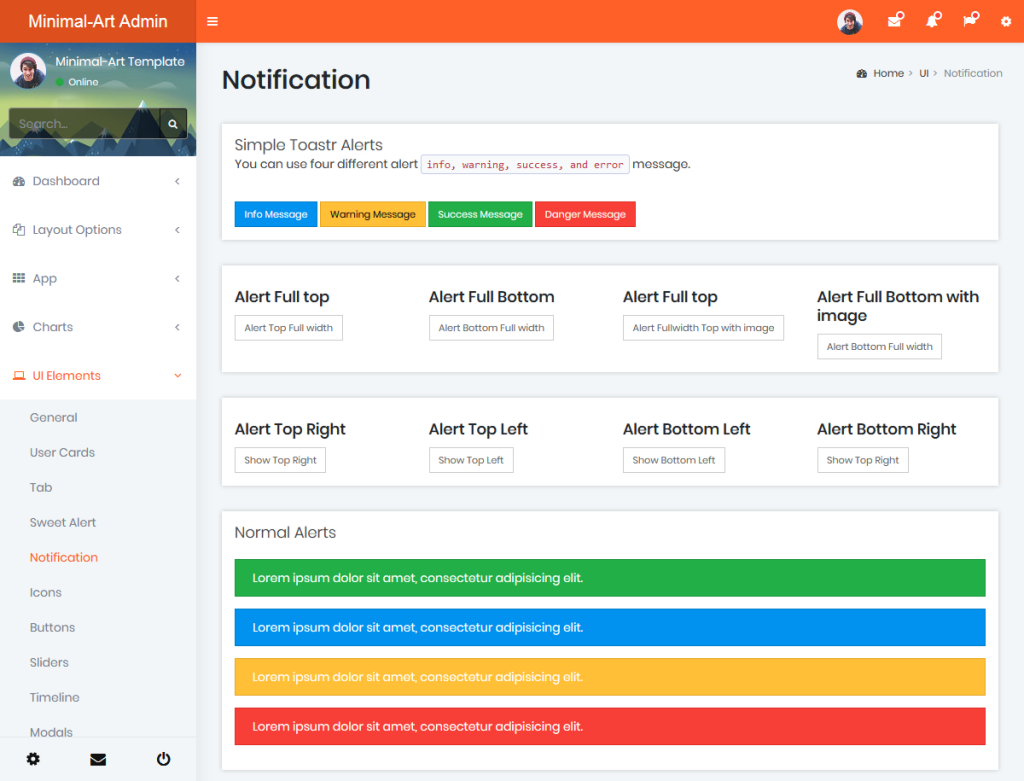Click the sidebar search magnifier button

173,123
